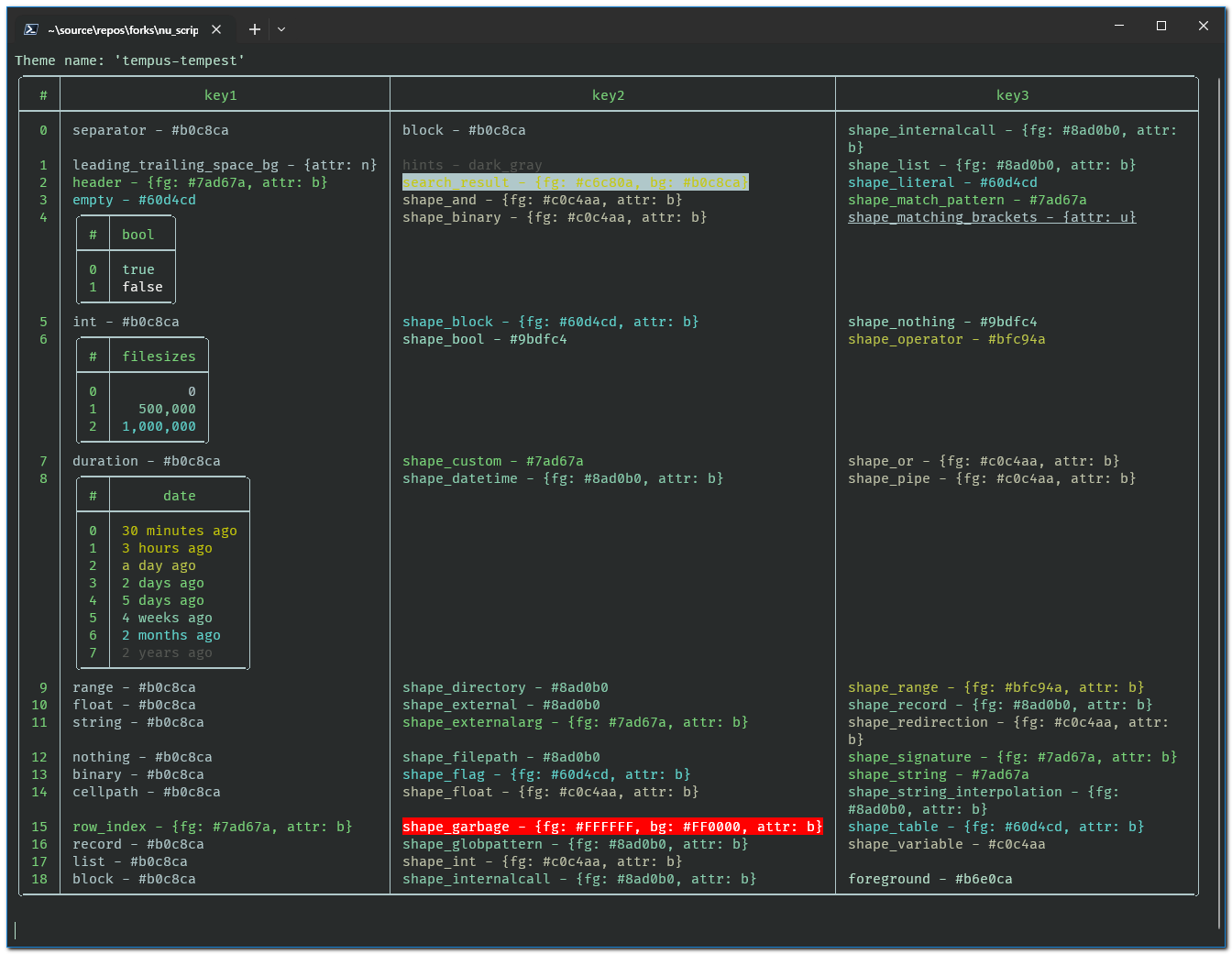Click the highlighted 'search_result' entry

coord(576,182)
